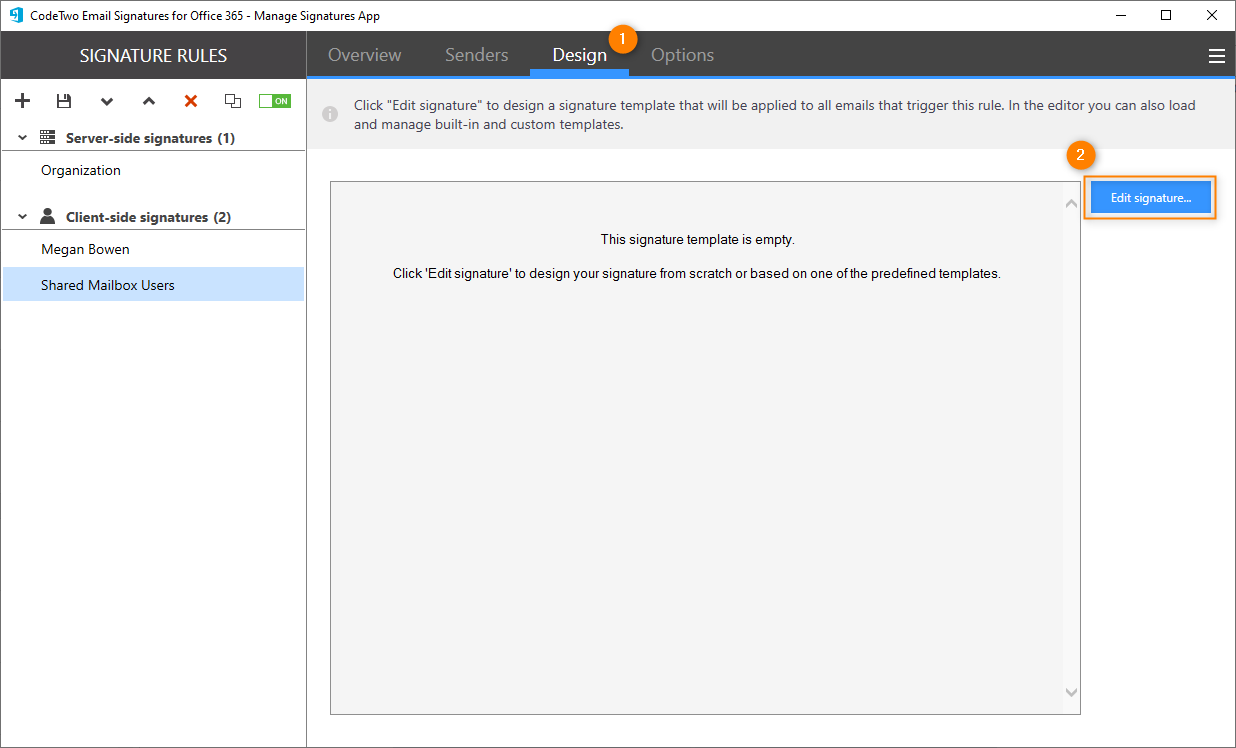The image size is (1236, 748).
Task: Click the scroll-down arrow of the preview scrollbar
Action: click(1070, 691)
